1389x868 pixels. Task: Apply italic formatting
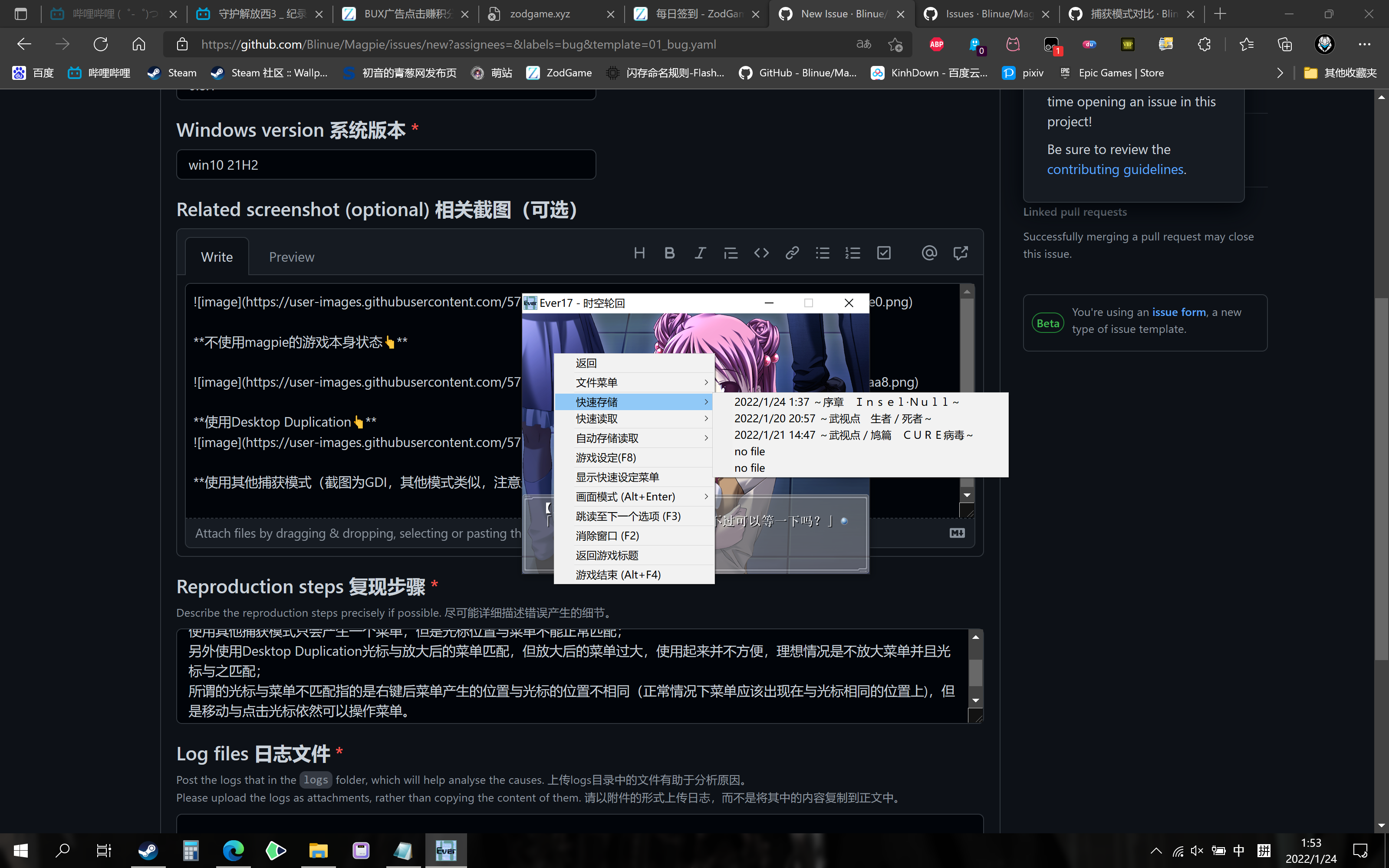(700, 253)
